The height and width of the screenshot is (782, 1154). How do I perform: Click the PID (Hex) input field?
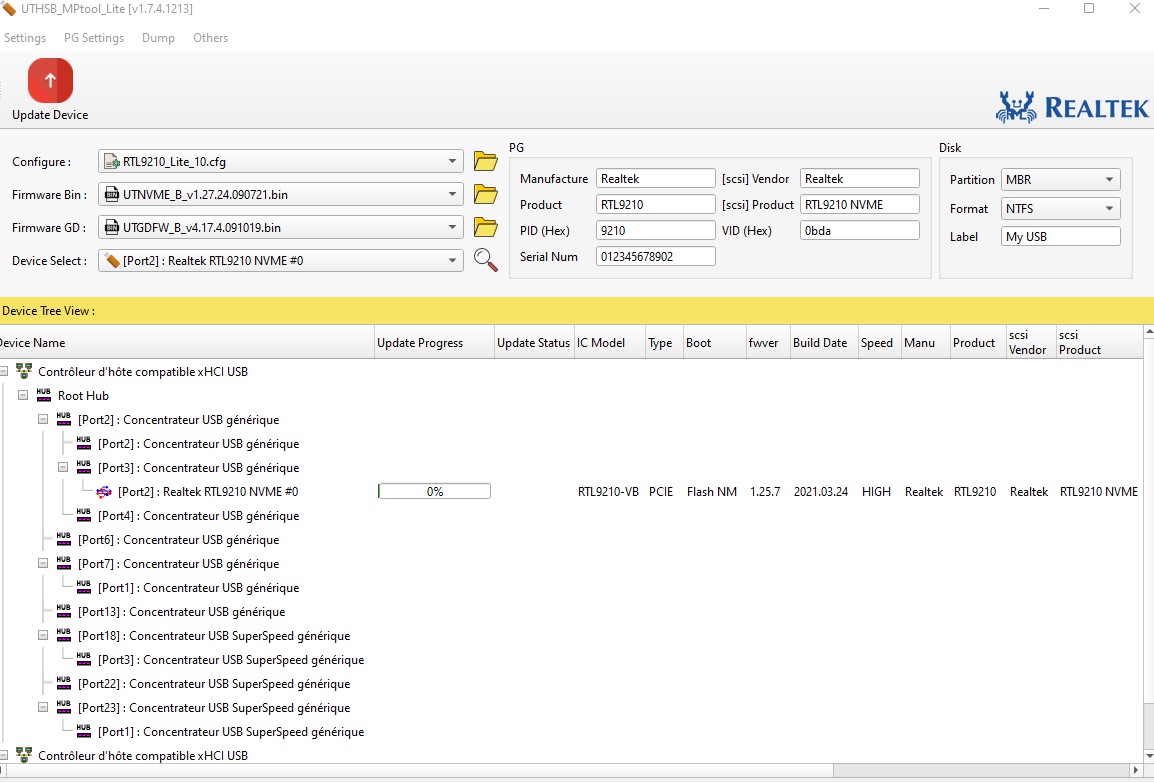click(x=655, y=230)
